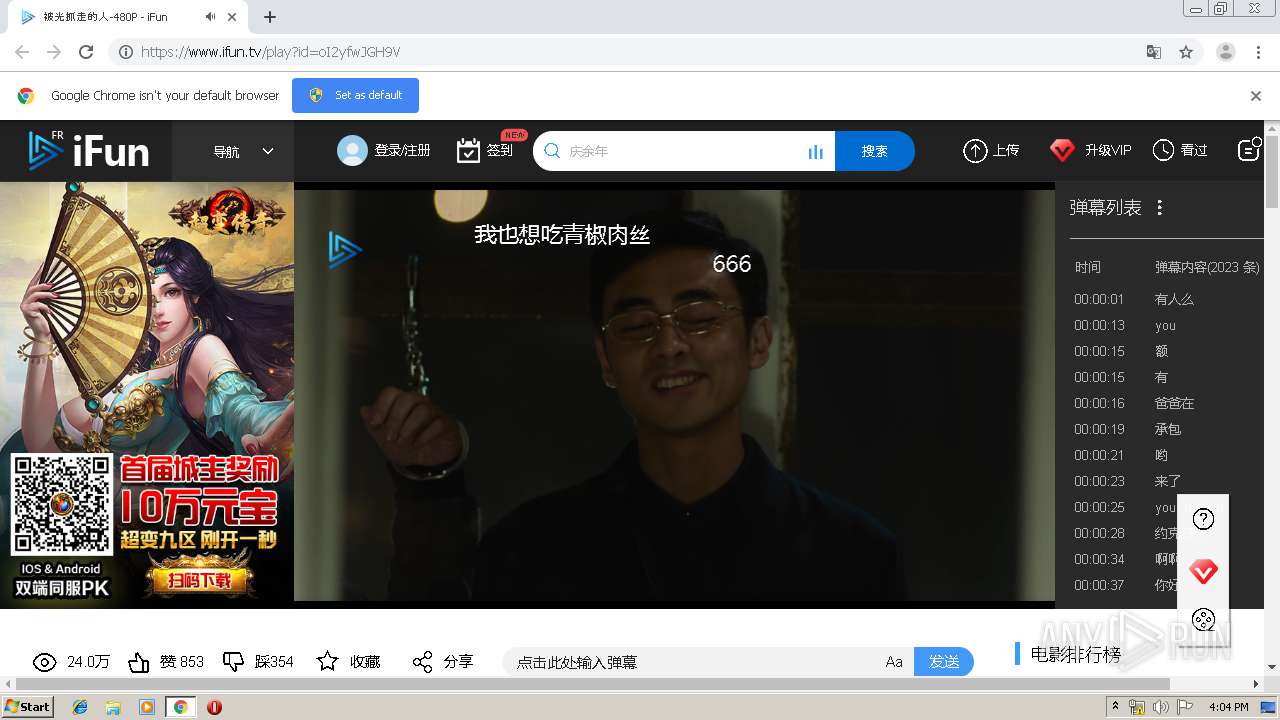
Task: Reload the page with refresh icon
Action: [86, 52]
